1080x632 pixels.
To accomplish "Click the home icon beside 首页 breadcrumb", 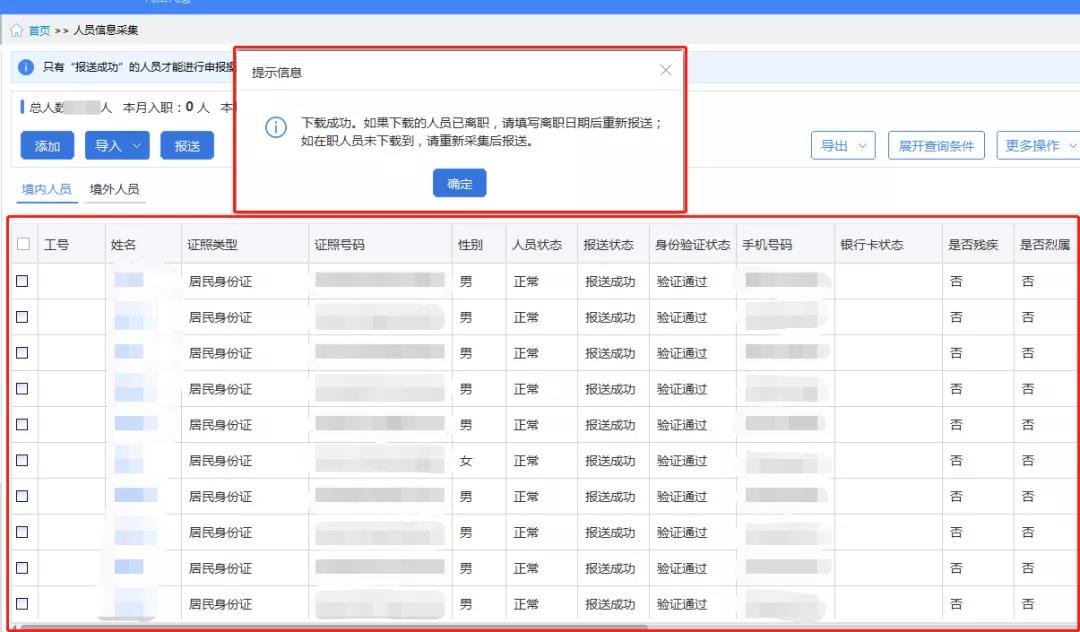I will tap(18, 30).
